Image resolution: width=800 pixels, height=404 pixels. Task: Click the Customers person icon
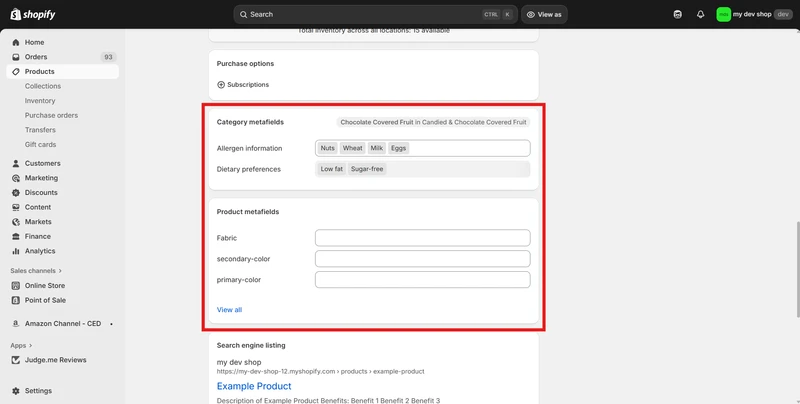[16, 164]
